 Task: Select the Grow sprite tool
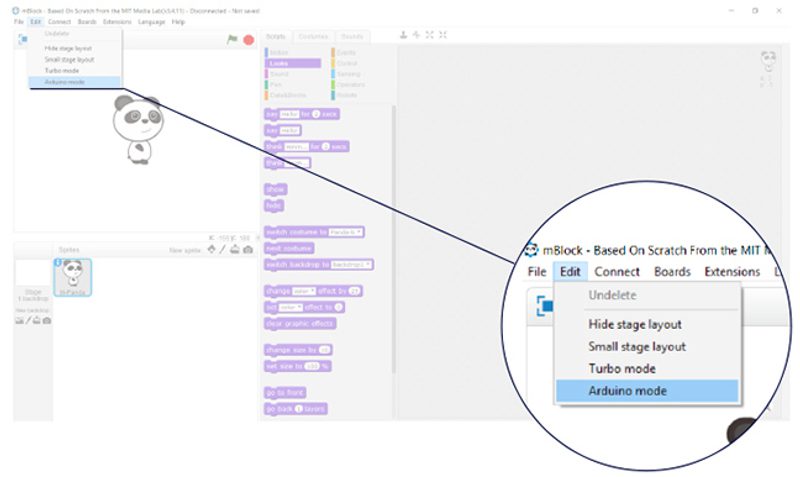coord(430,35)
